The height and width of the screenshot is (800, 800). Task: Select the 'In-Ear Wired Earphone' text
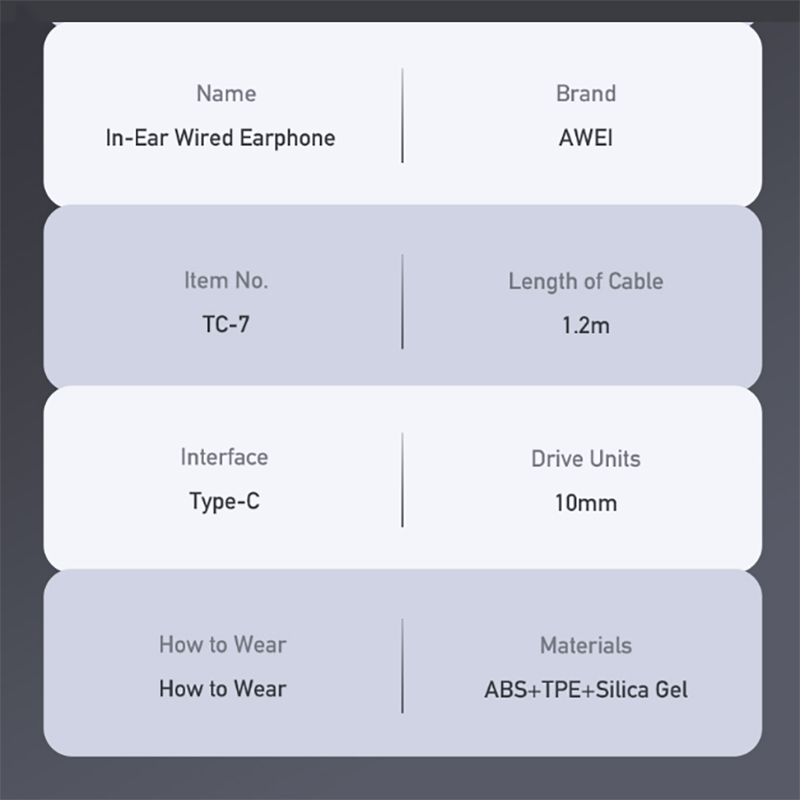tap(220, 138)
